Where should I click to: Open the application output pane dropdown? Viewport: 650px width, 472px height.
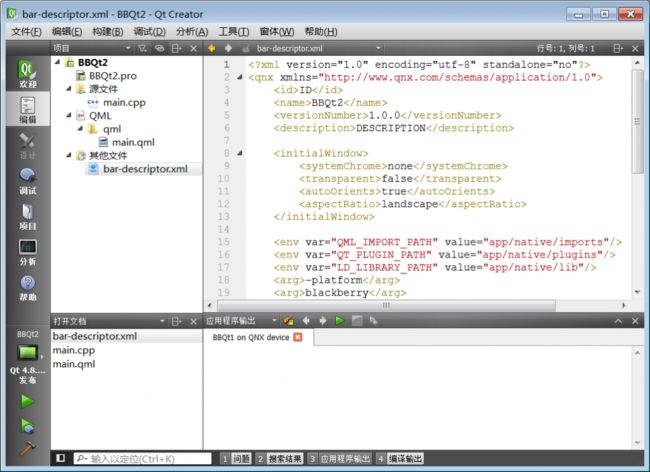point(274,321)
